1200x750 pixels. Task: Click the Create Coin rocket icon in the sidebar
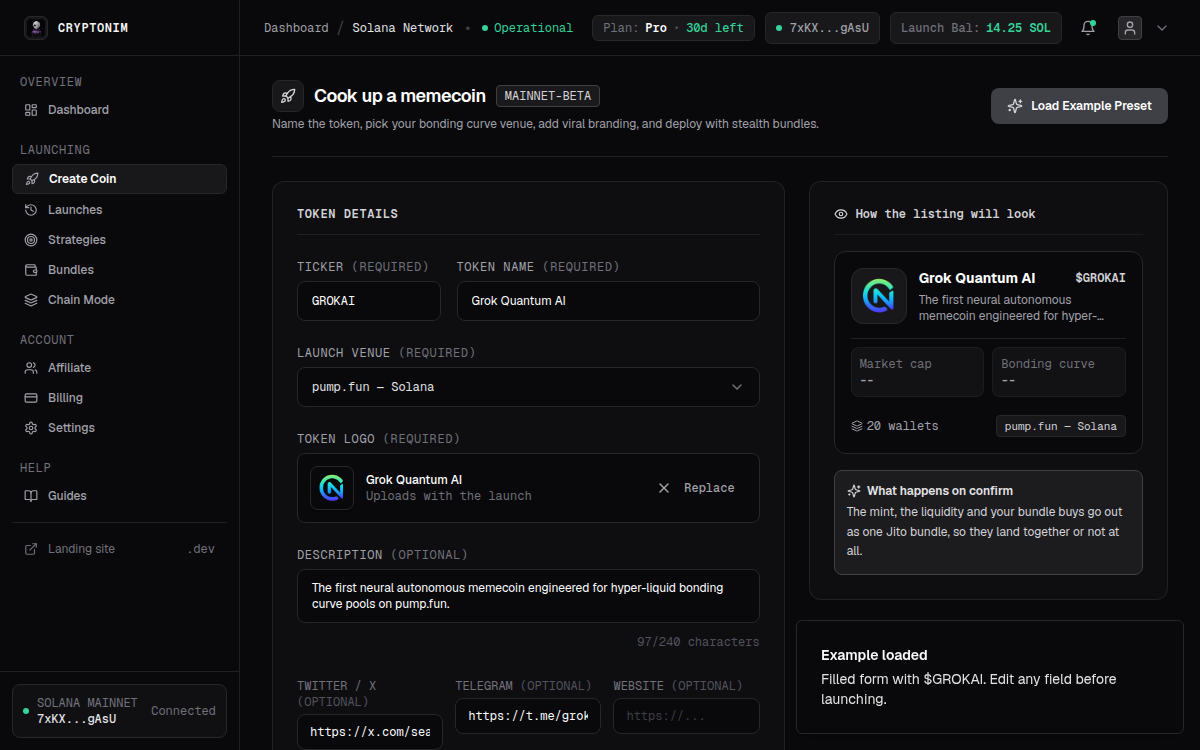[32, 179]
